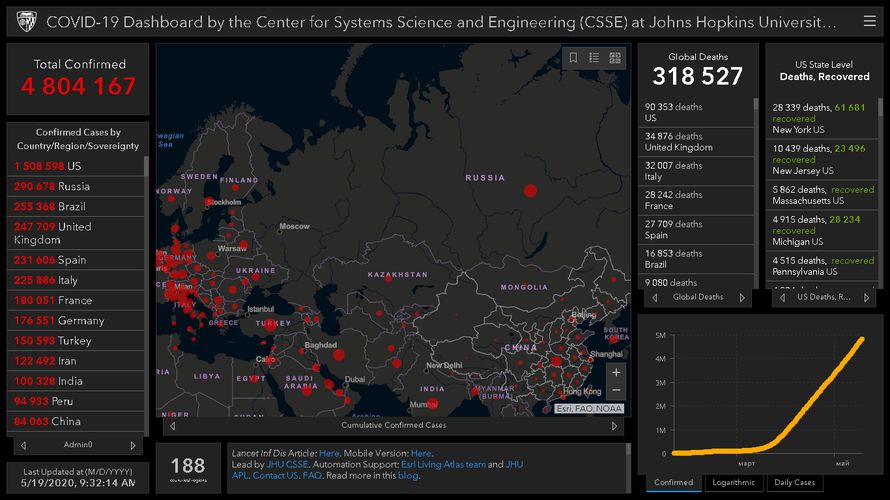Open the FAQ link

312,476
